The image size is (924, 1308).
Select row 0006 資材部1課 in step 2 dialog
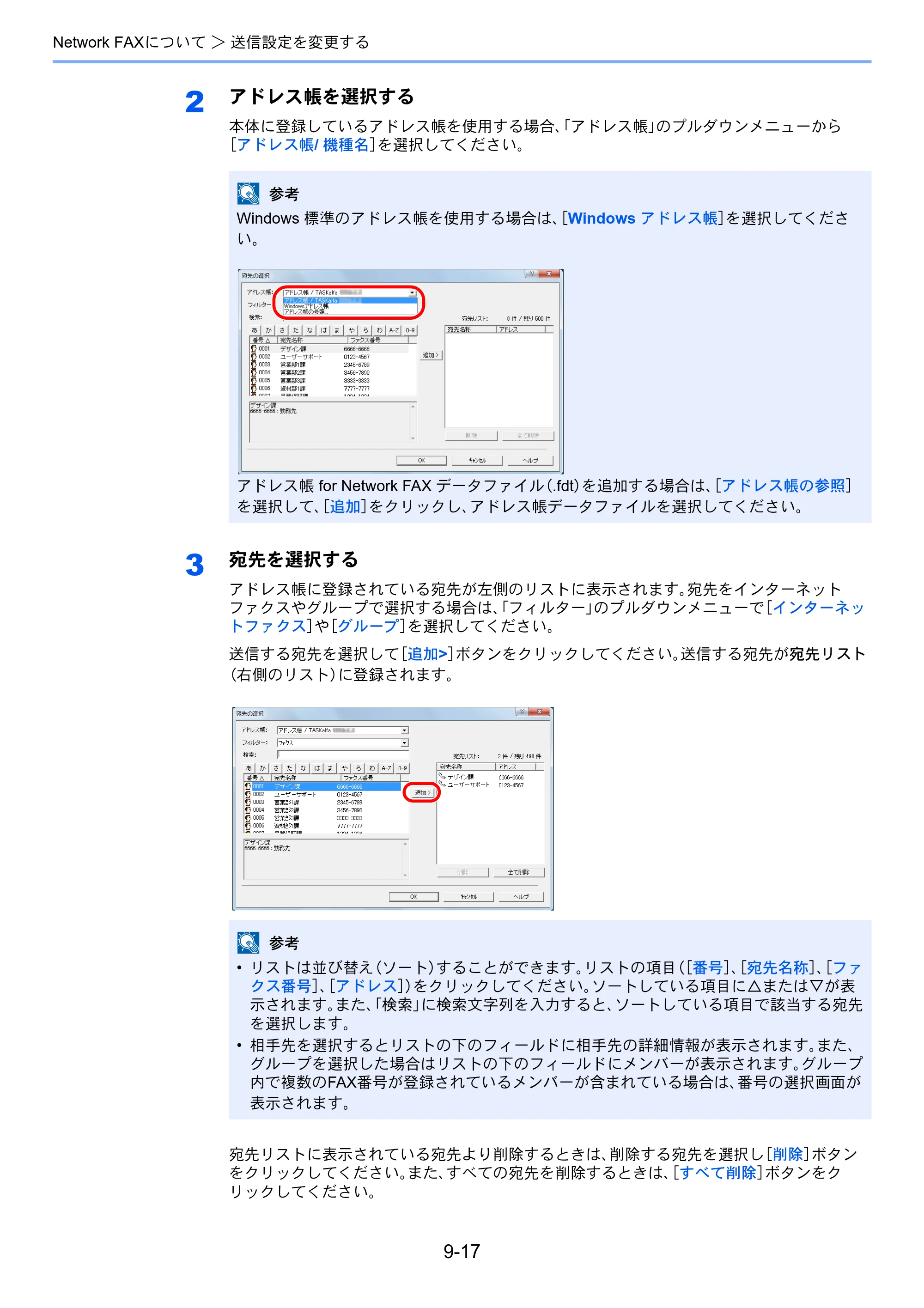pos(330,389)
